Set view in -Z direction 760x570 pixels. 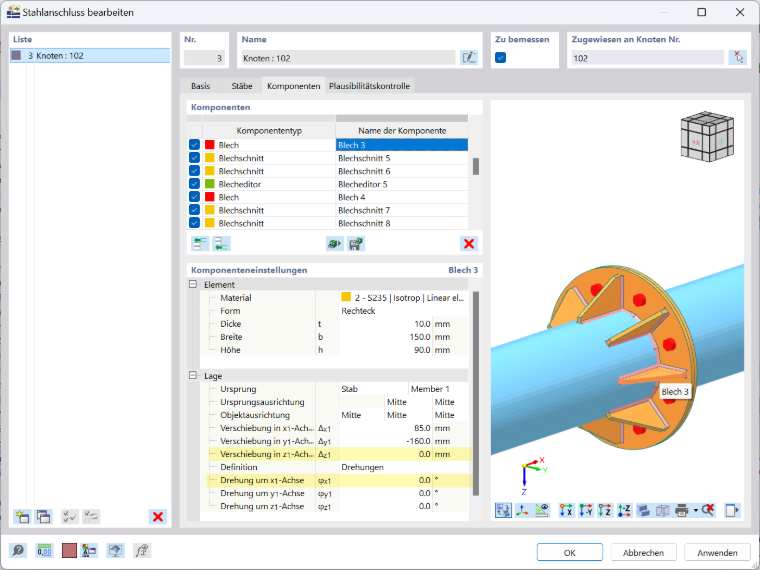(624, 510)
